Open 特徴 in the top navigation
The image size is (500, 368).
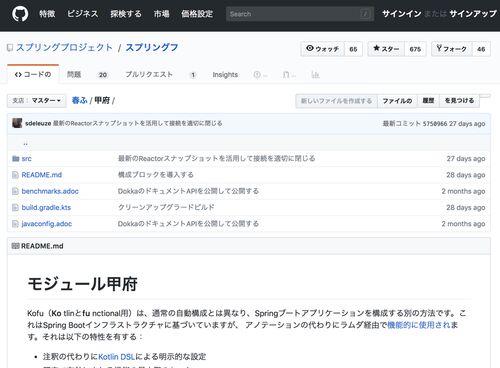coord(47,14)
